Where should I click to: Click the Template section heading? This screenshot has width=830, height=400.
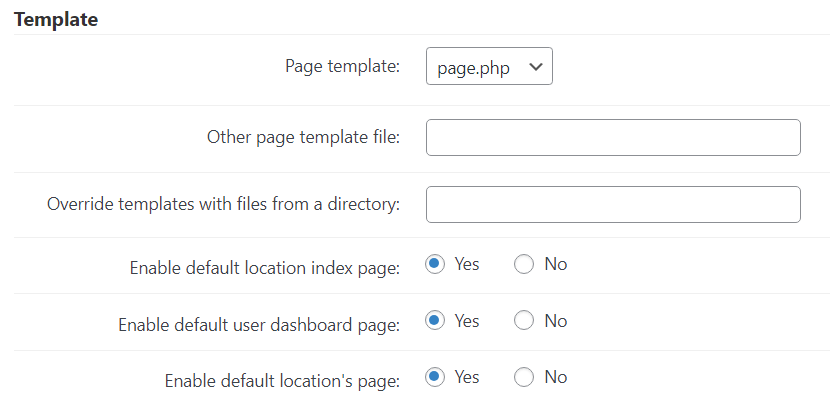56,19
